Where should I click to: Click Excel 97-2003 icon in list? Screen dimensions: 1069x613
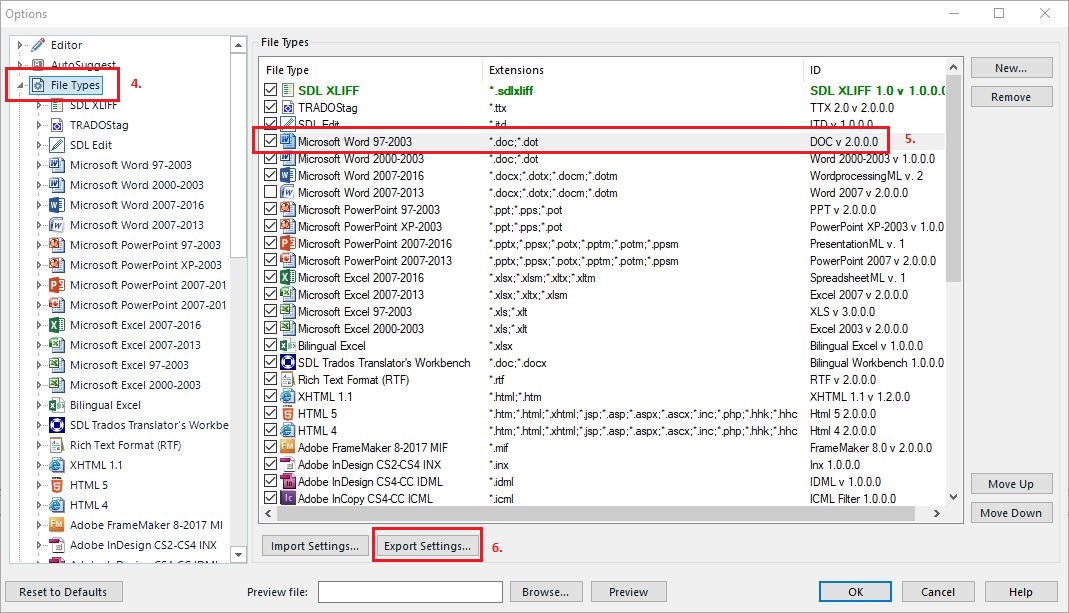pos(288,312)
